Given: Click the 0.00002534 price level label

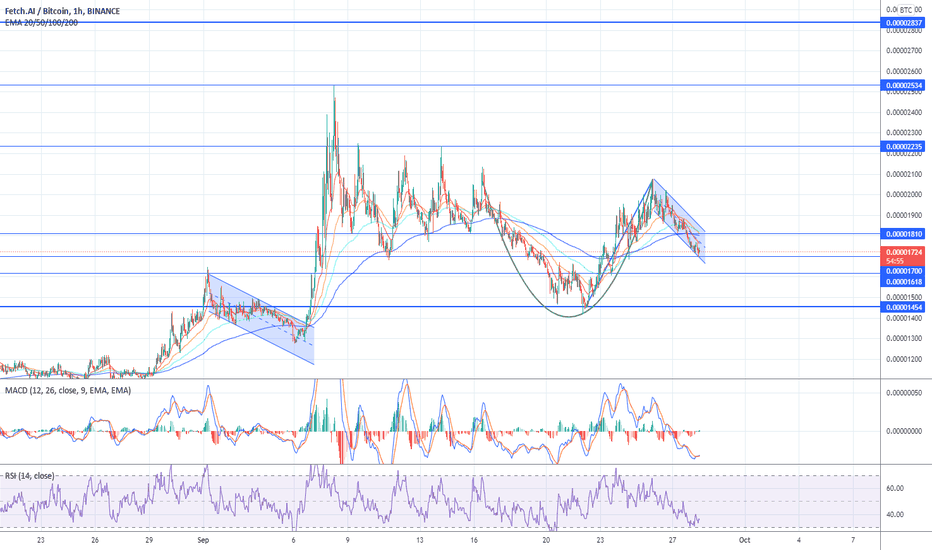Looking at the screenshot, I should tap(903, 86).
